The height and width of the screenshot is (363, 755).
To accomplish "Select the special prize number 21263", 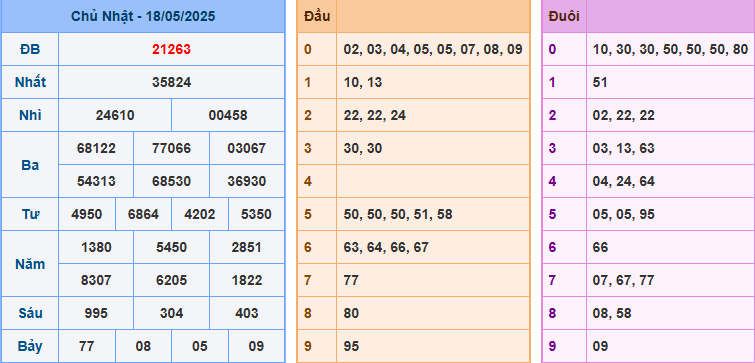I will tap(171, 49).
